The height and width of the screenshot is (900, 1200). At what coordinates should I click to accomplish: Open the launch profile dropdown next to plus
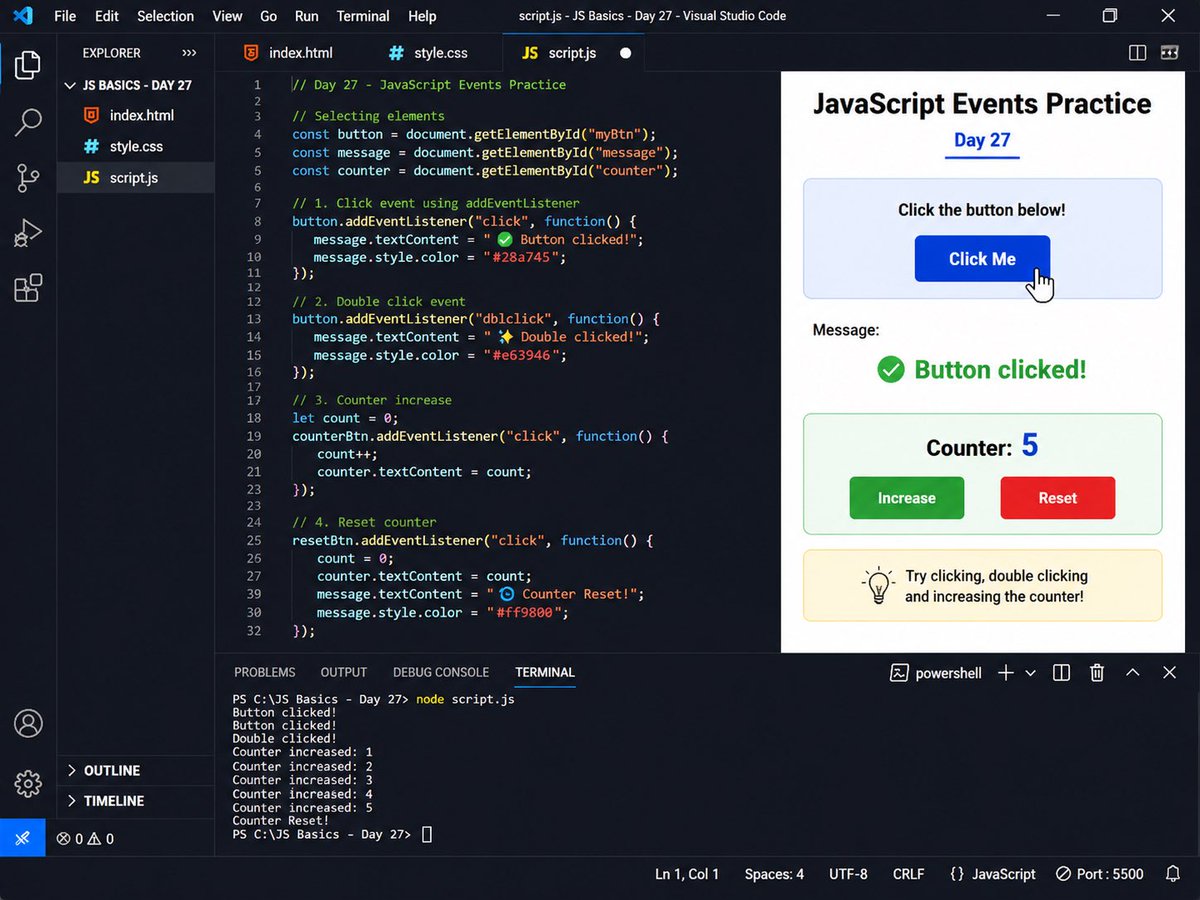pos(1031,673)
